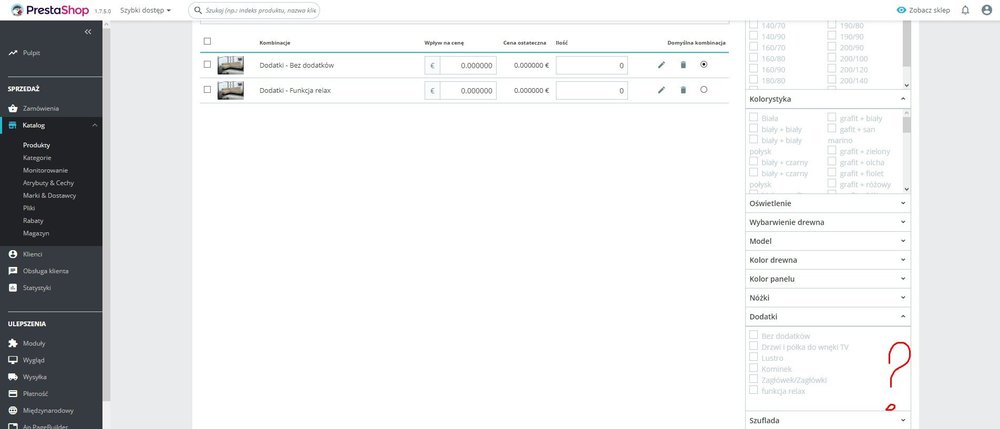Open Produkty submenu item
This screenshot has height=429, width=1000.
[x=36, y=145]
